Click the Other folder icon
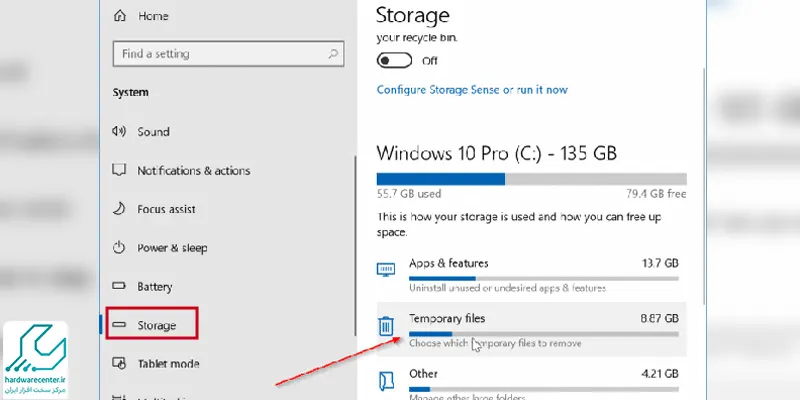Screen dimensions: 800x400 [386, 381]
